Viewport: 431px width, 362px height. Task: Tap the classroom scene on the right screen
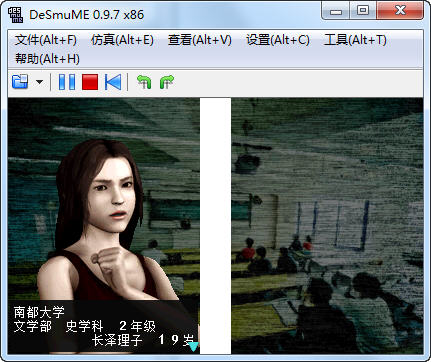[x=327, y=226]
